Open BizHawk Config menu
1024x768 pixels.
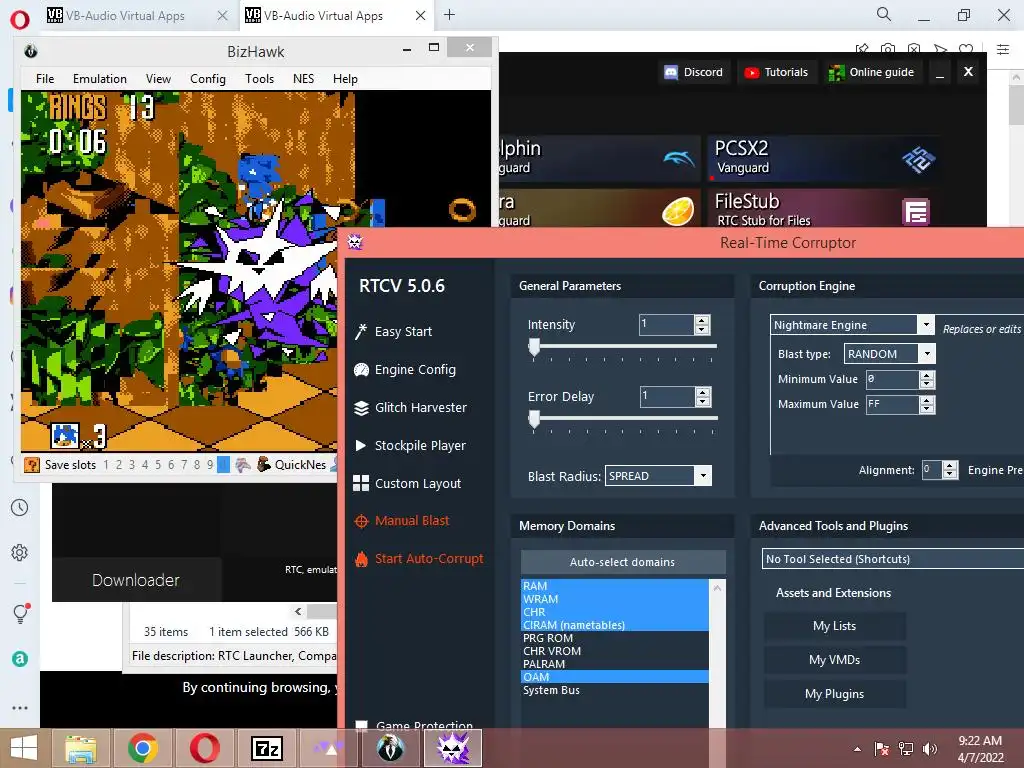(208, 78)
